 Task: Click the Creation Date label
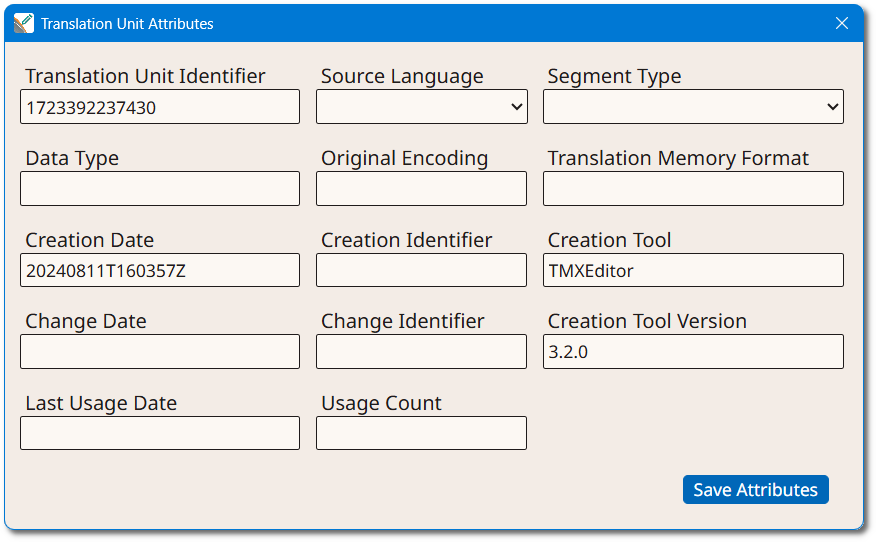(89, 240)
